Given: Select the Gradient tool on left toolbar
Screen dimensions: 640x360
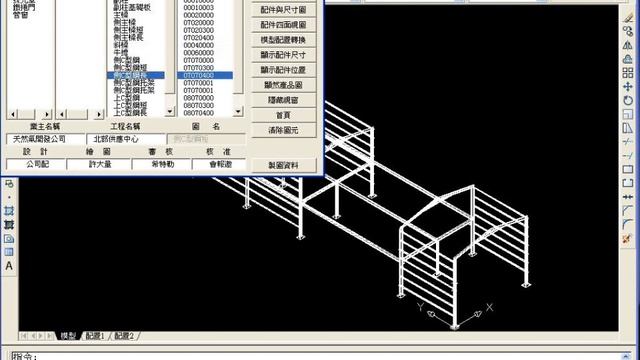Looking at the screenshot, I should [9, 225].
